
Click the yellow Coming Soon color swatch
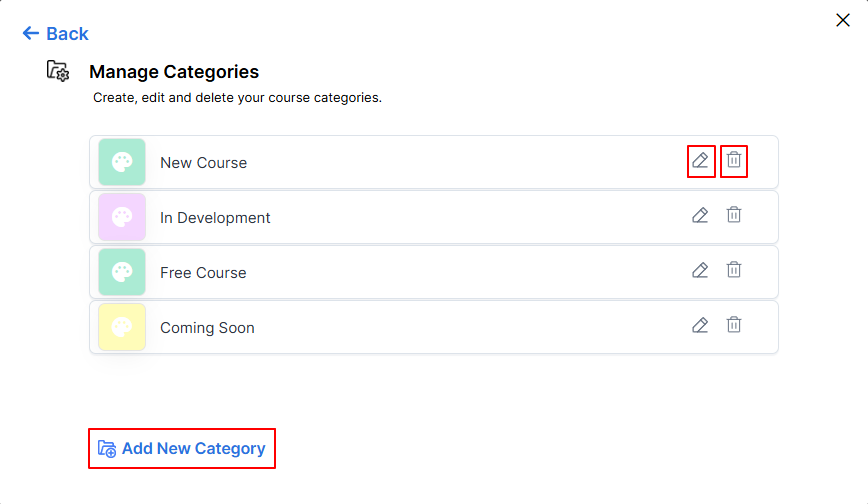coord(122,327)
